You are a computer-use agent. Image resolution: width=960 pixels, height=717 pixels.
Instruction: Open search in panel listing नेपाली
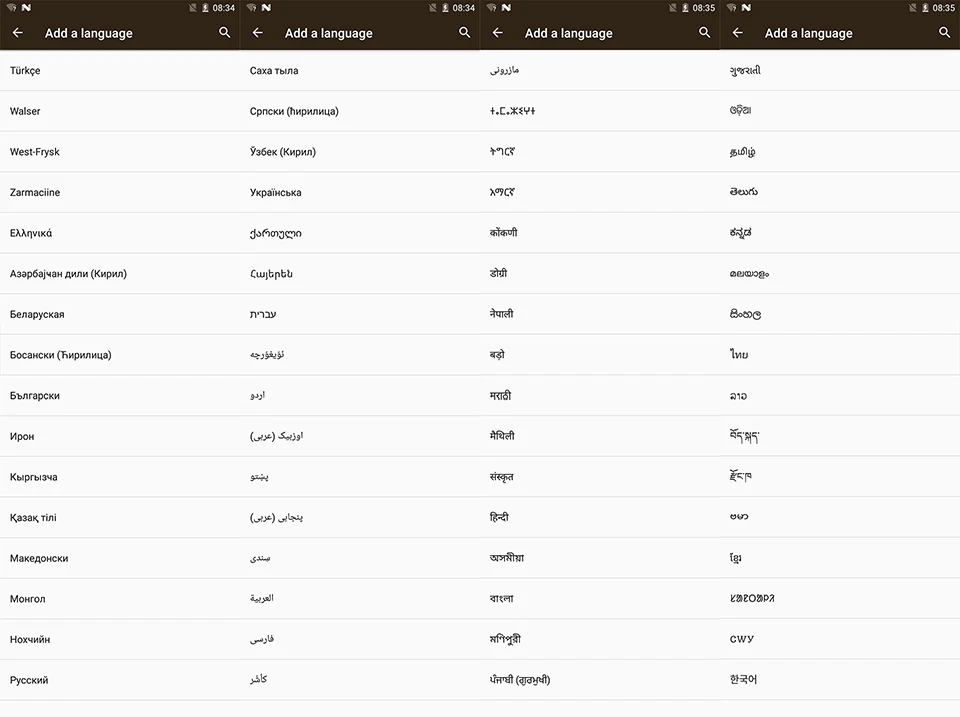pos(705,33)
